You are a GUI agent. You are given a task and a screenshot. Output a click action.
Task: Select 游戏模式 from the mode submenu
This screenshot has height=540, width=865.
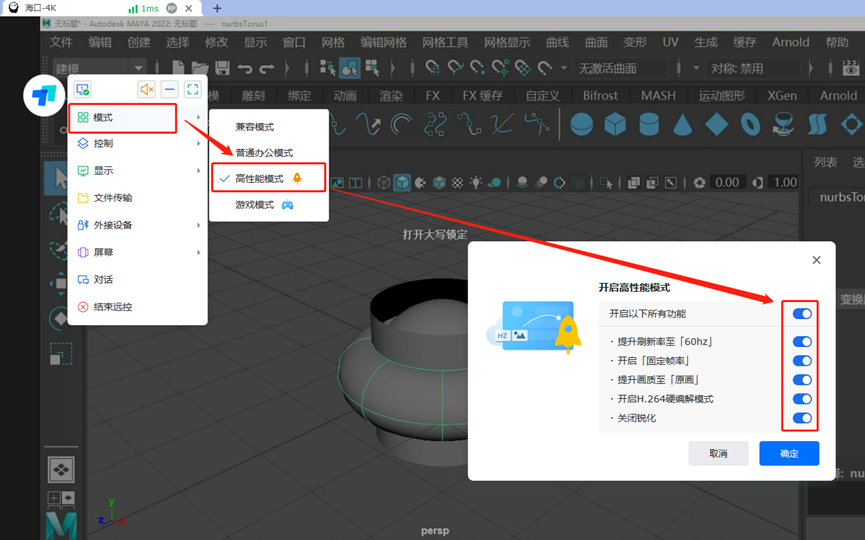(264, 205)
